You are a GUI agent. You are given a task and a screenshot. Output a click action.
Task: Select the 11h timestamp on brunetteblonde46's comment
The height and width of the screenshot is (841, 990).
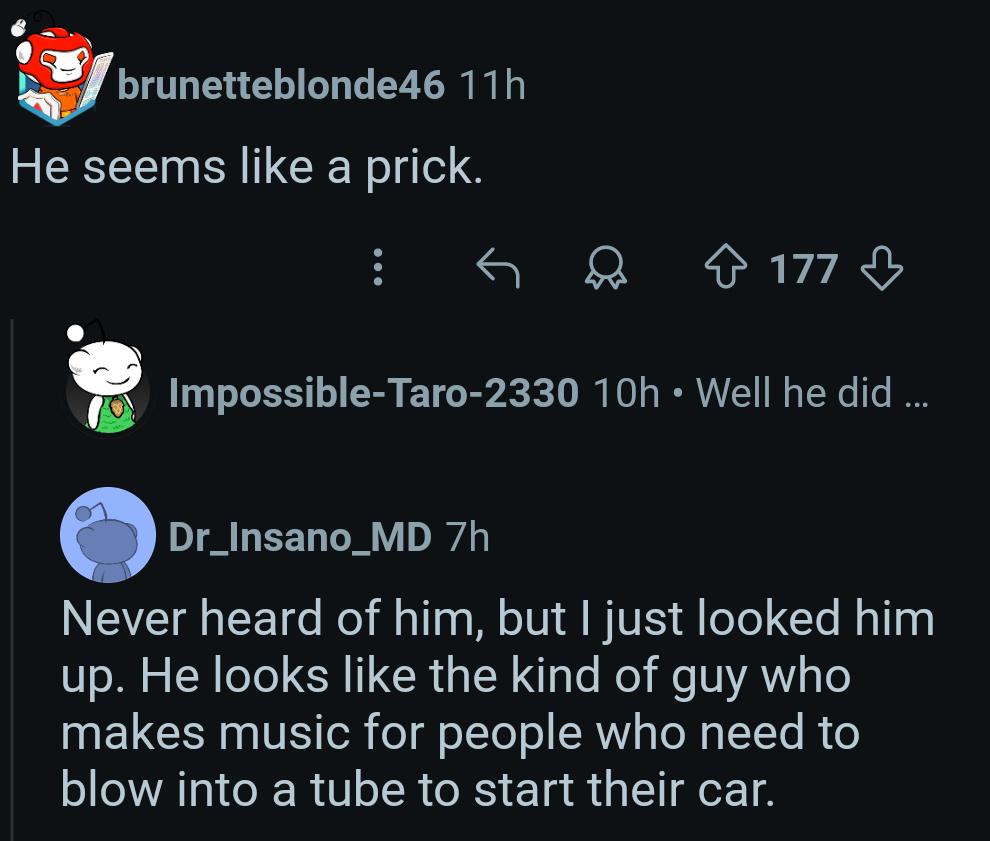pos(490,85)
